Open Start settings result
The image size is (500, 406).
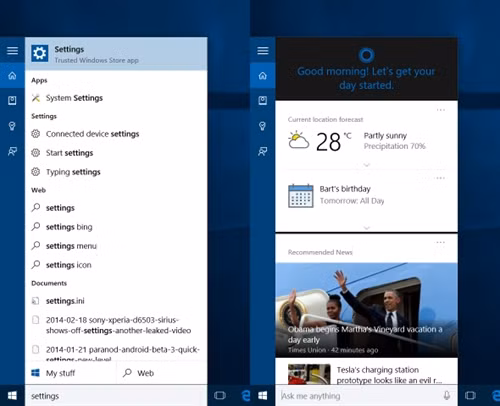click(x=116, y=153)
